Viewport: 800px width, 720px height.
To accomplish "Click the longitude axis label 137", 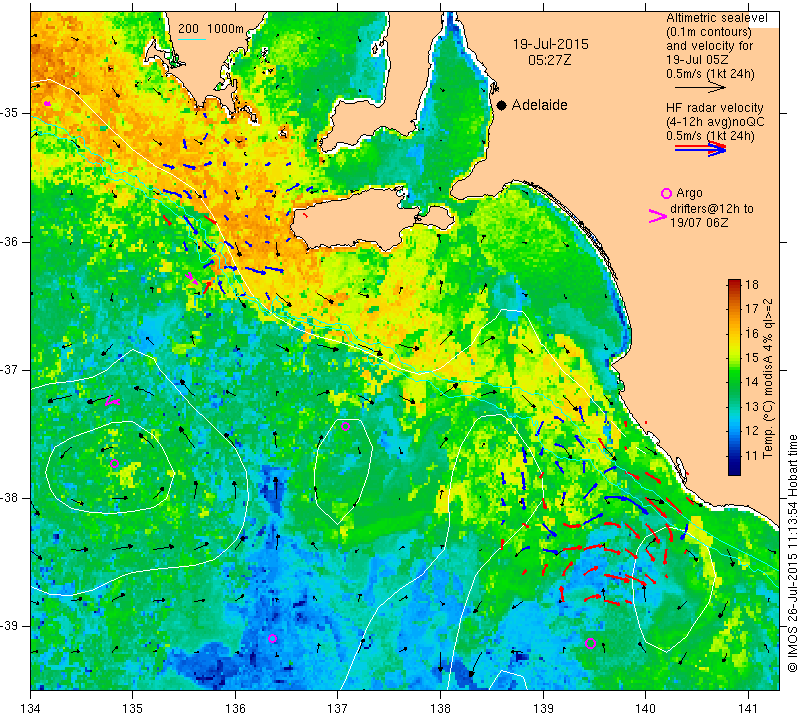I will 337,709.
